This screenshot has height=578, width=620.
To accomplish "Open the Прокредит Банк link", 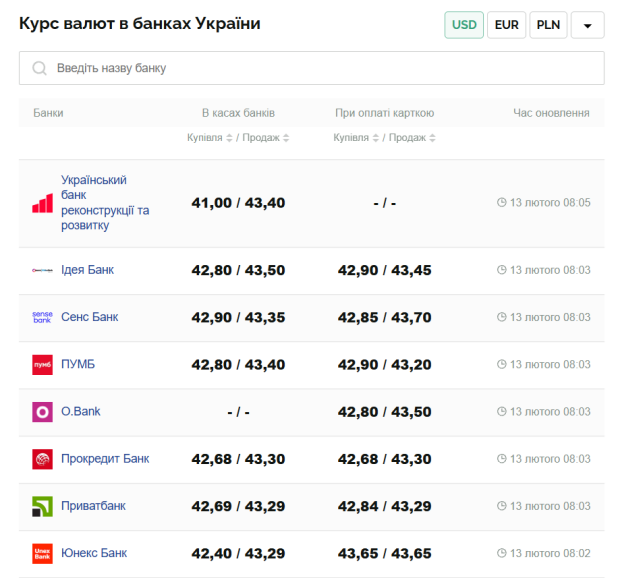I will 105,459.
